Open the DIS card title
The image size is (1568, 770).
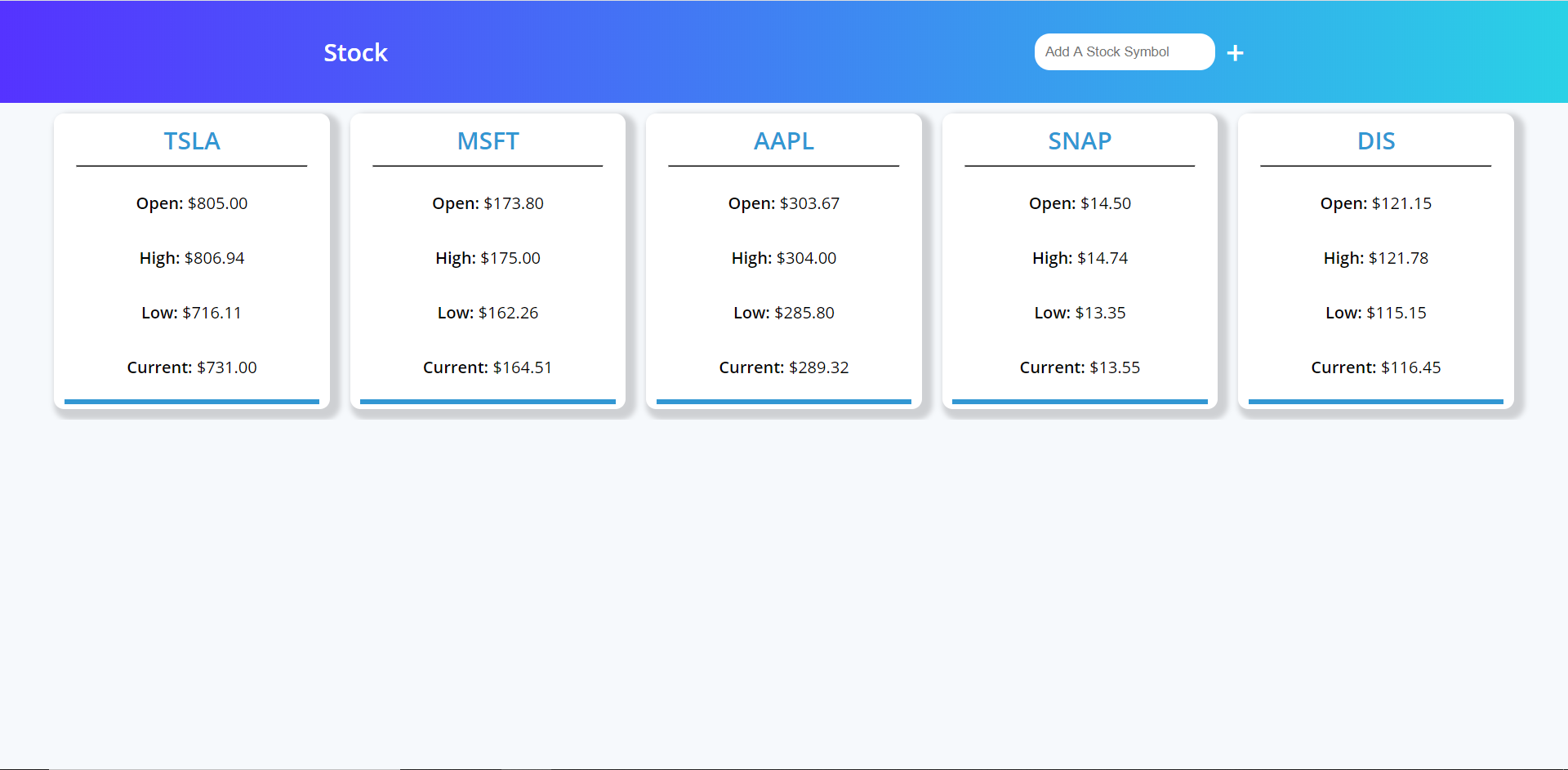pos(1376,141)
